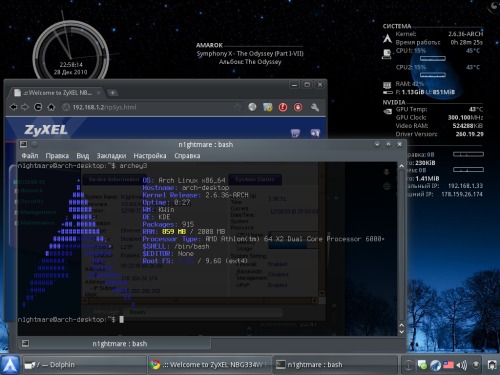Image resolution: width=500 pixels, height=375 pixels.
Task: Reload the ZyXEL page
Action: [x=38, y=107]
